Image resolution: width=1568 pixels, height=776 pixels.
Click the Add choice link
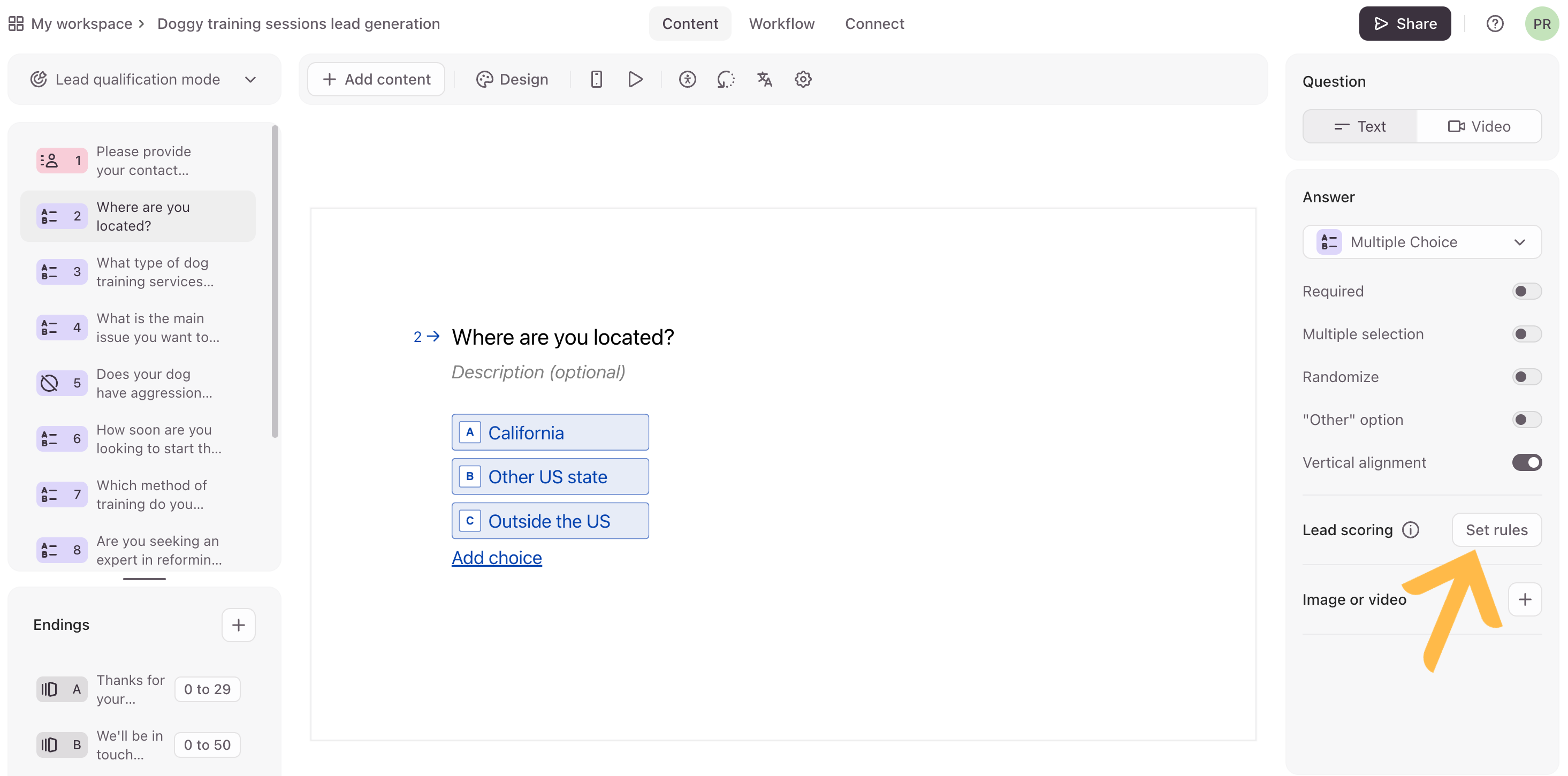click(x=497, y=558)
